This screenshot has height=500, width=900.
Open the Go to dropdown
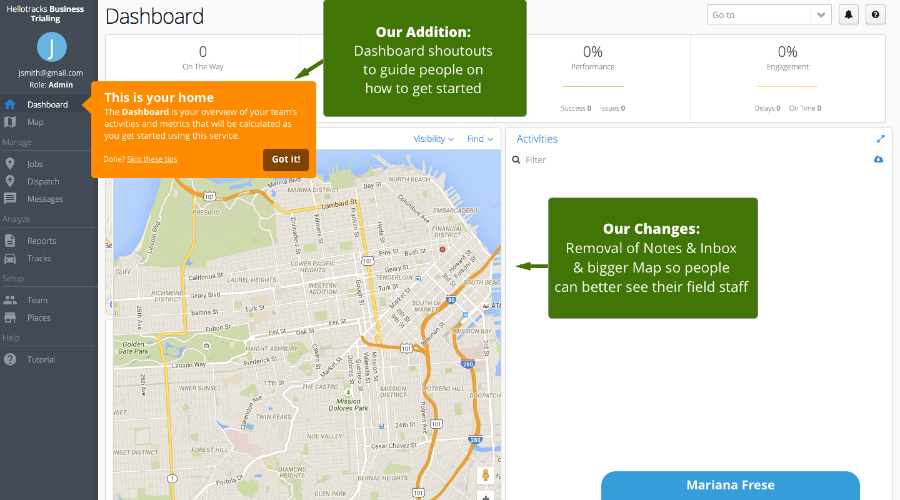click(x=768, y=15)
